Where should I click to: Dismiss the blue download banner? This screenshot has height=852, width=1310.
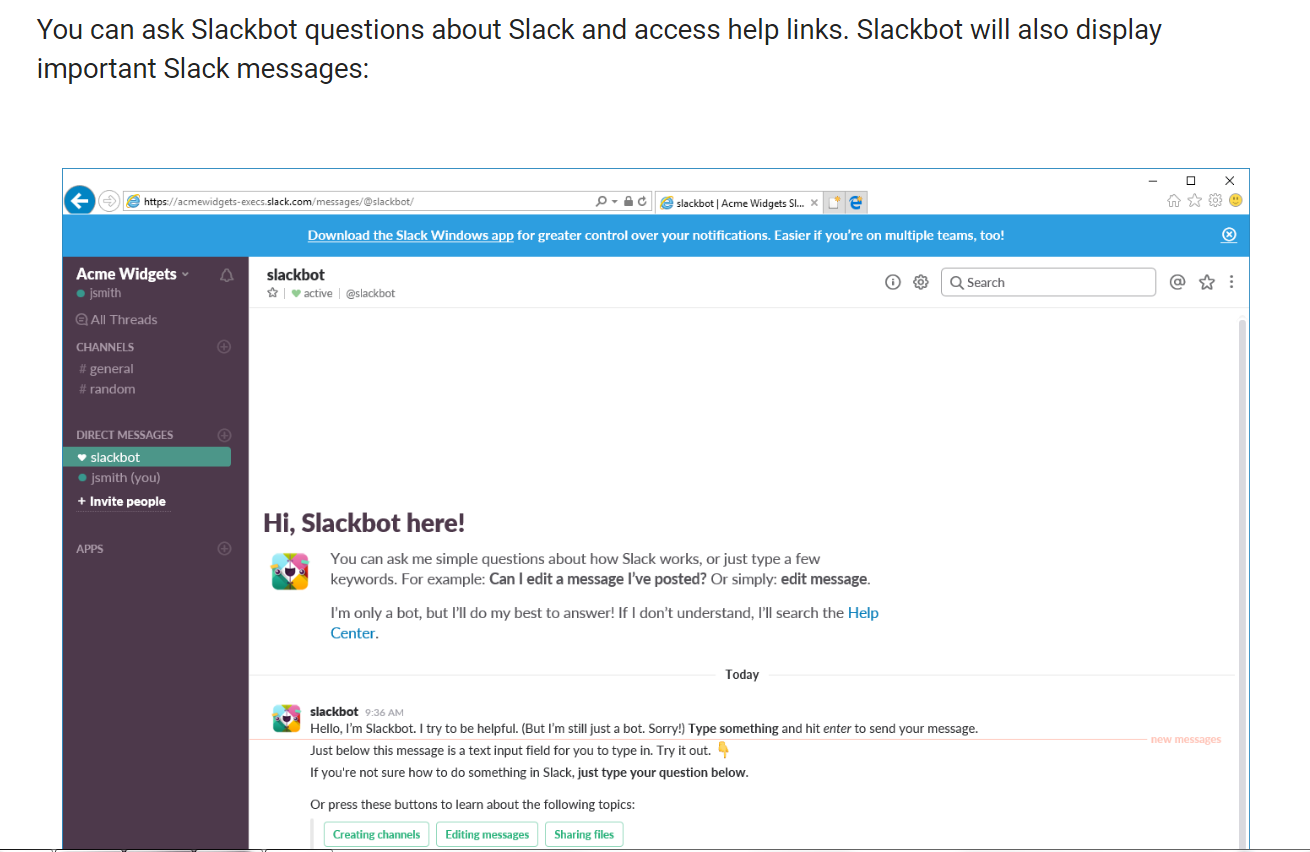pos(1229,235)
